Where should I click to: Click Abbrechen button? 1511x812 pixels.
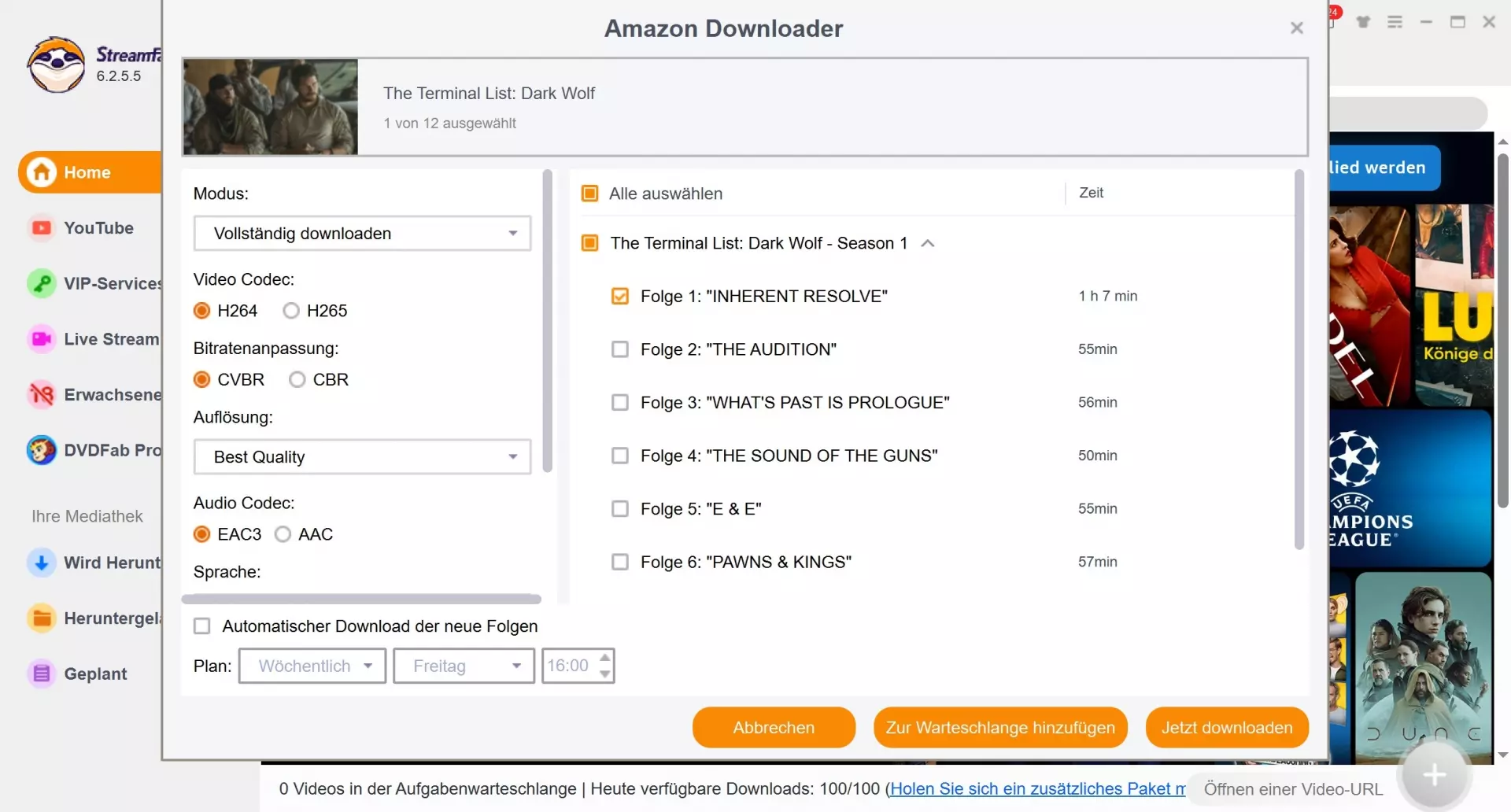(x=774, y=728)
